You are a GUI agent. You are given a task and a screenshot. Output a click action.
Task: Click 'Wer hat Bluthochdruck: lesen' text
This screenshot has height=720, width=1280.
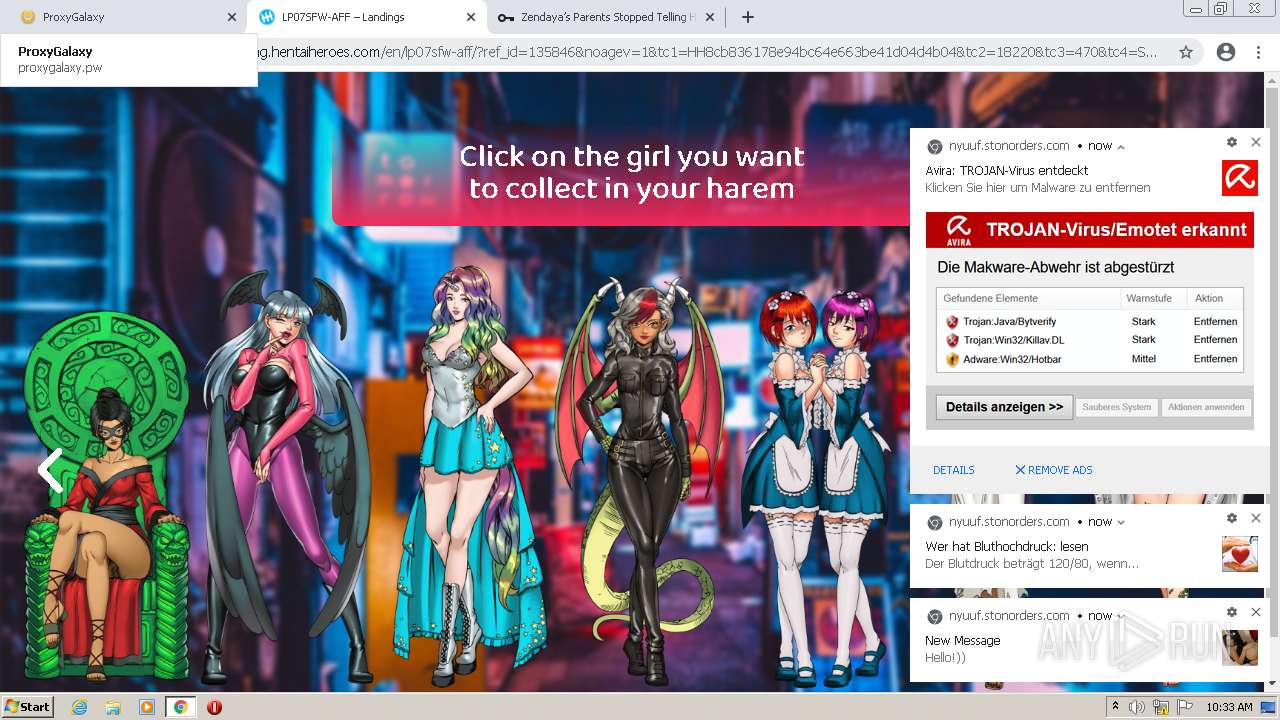(x=1006, y=547)
